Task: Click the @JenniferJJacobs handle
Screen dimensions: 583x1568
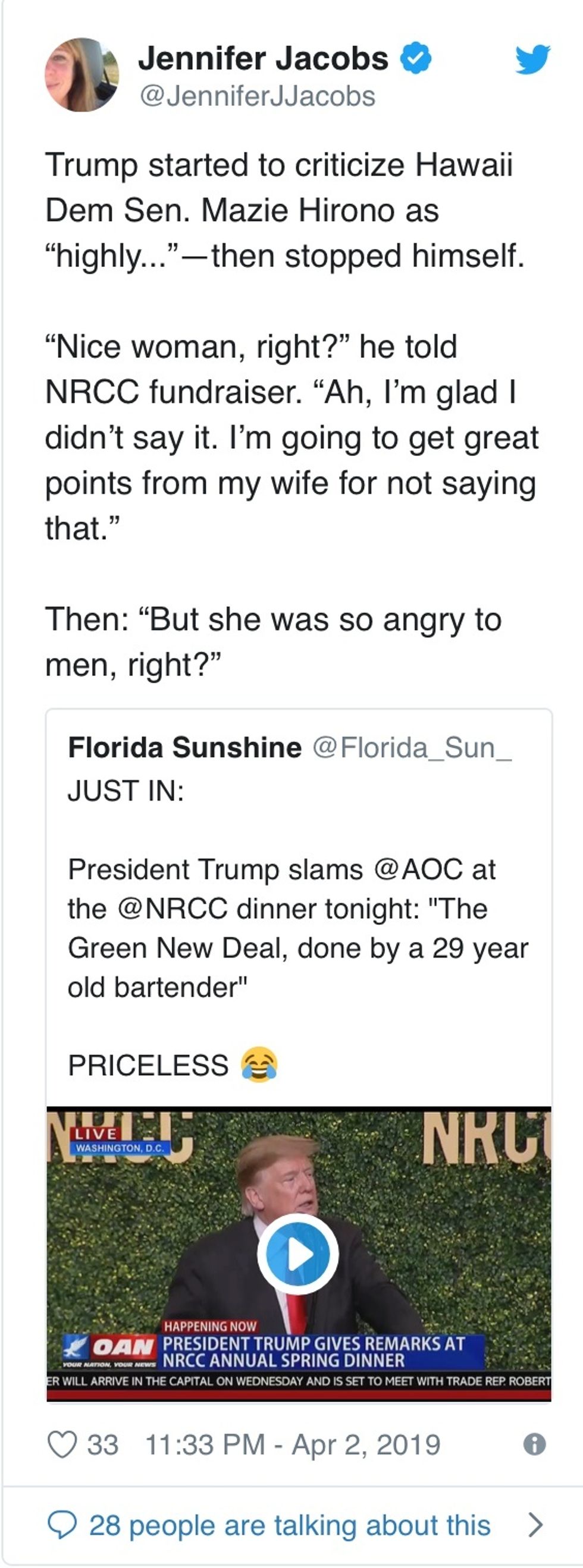Action: tap(258, 97)
